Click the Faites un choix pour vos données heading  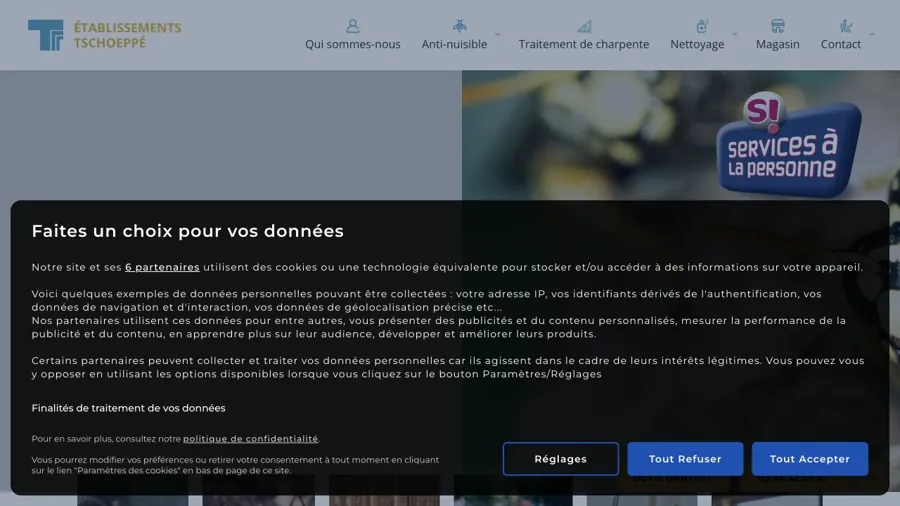tap(187, 231)
